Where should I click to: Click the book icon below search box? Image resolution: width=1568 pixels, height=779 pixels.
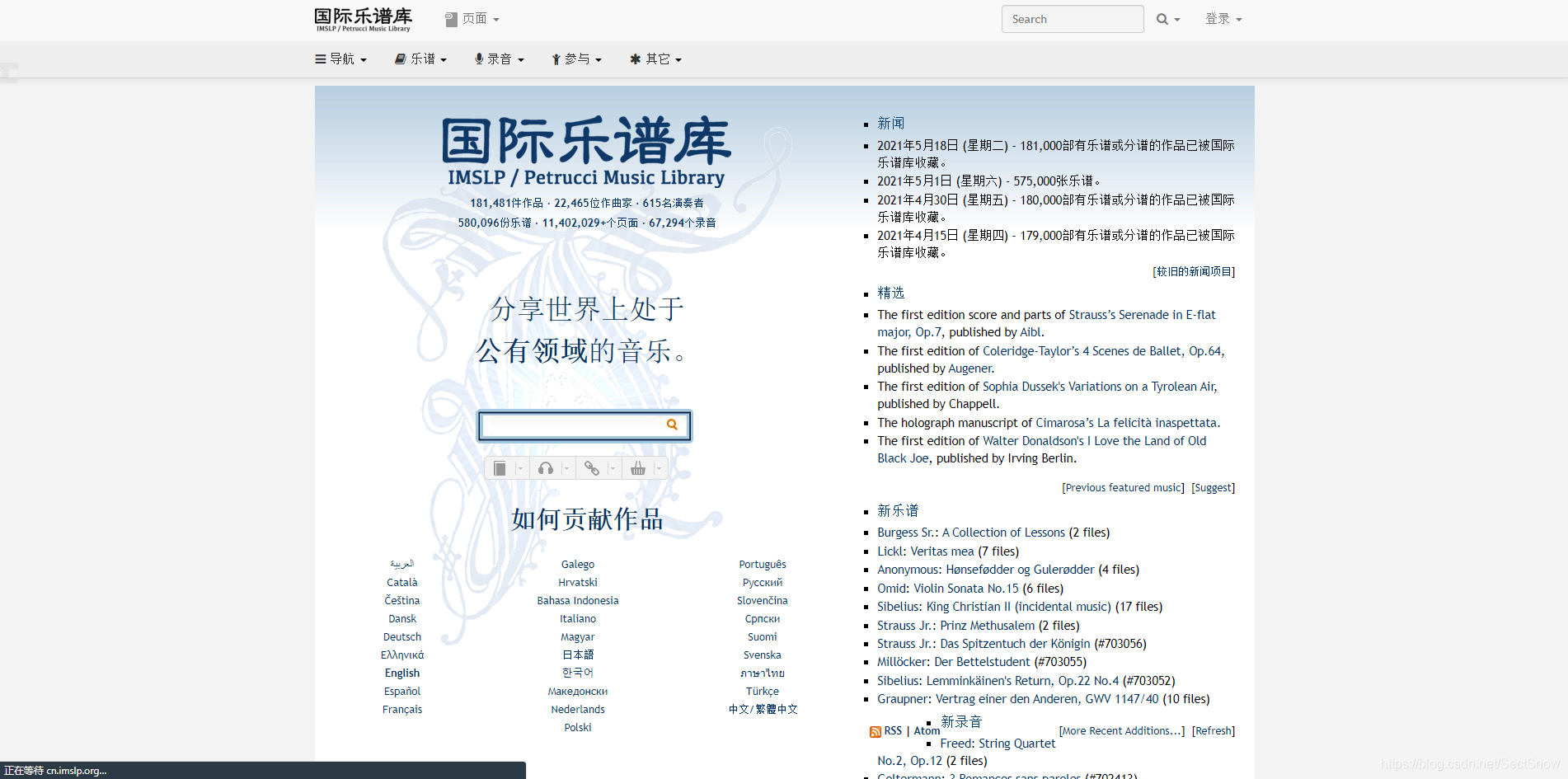click(500, 468)
